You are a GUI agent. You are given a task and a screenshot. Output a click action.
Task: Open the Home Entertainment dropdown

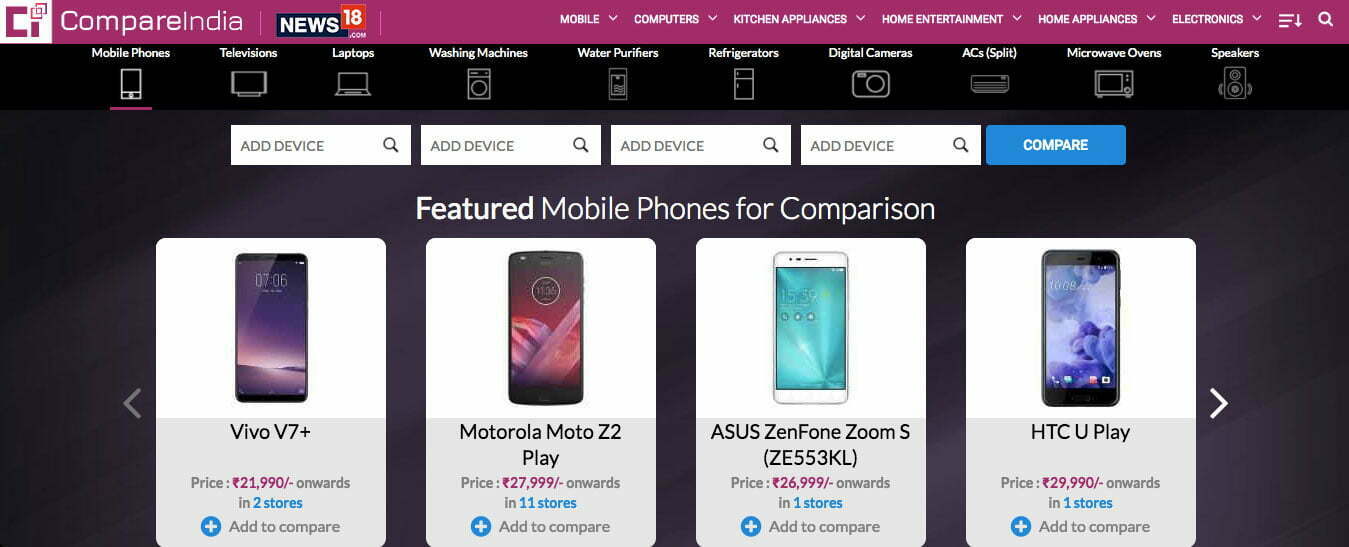[x=951, y=19]
